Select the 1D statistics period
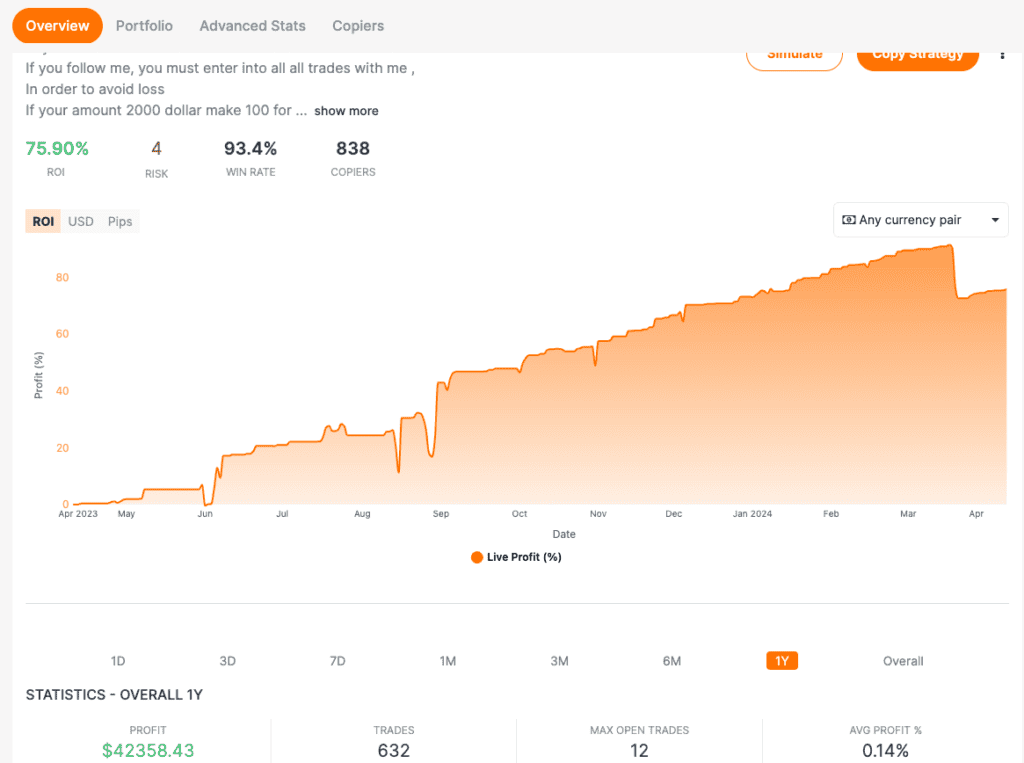Image resolution: width=1024 pixels, height=763 pixels. 118,661
